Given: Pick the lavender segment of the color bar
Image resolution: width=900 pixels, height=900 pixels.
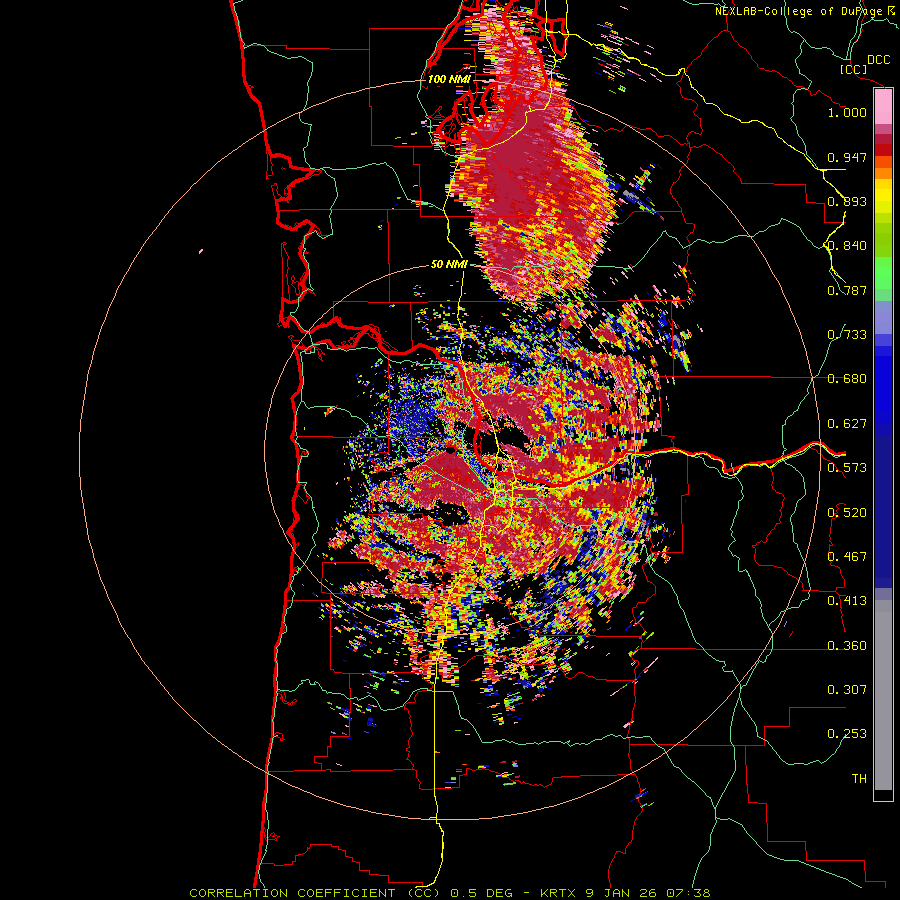Looking at the screenshot, I should coord(883,317).
